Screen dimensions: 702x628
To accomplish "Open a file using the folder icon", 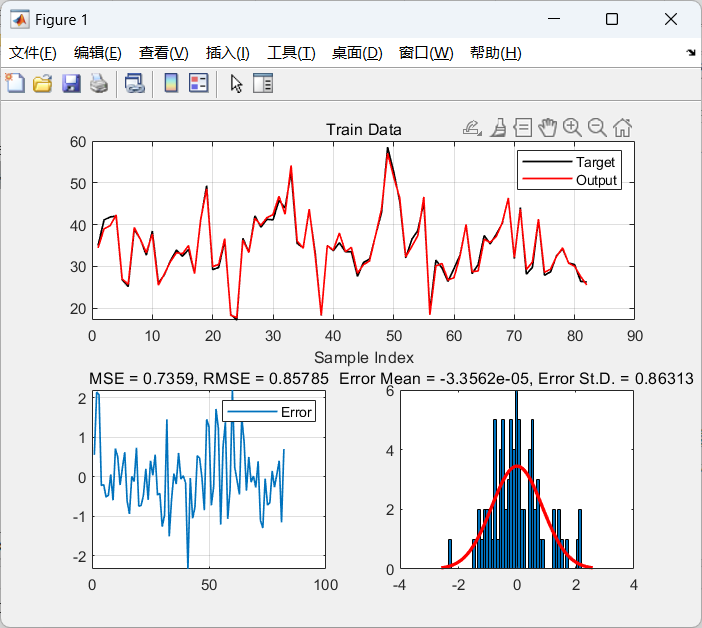I will pyautogui.click(x=42, y=84).
